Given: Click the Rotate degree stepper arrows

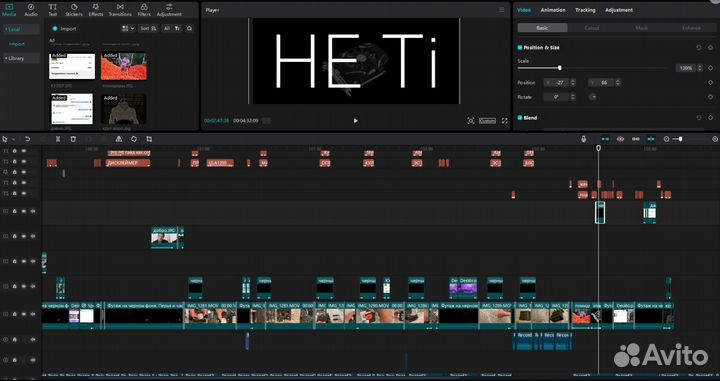Looking at the screenshot, I should [x=573, y=97].
